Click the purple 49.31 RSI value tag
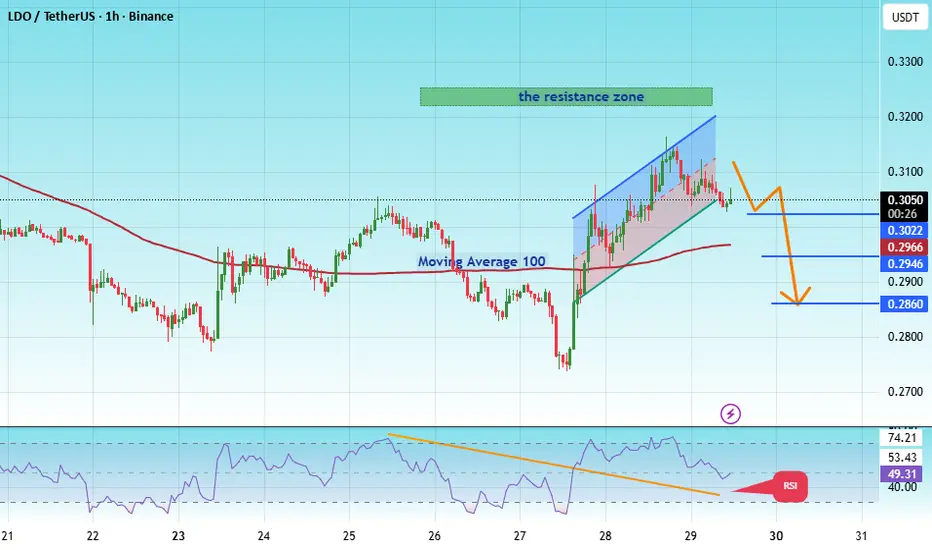 pyautogui.click(x=902, y=474)
